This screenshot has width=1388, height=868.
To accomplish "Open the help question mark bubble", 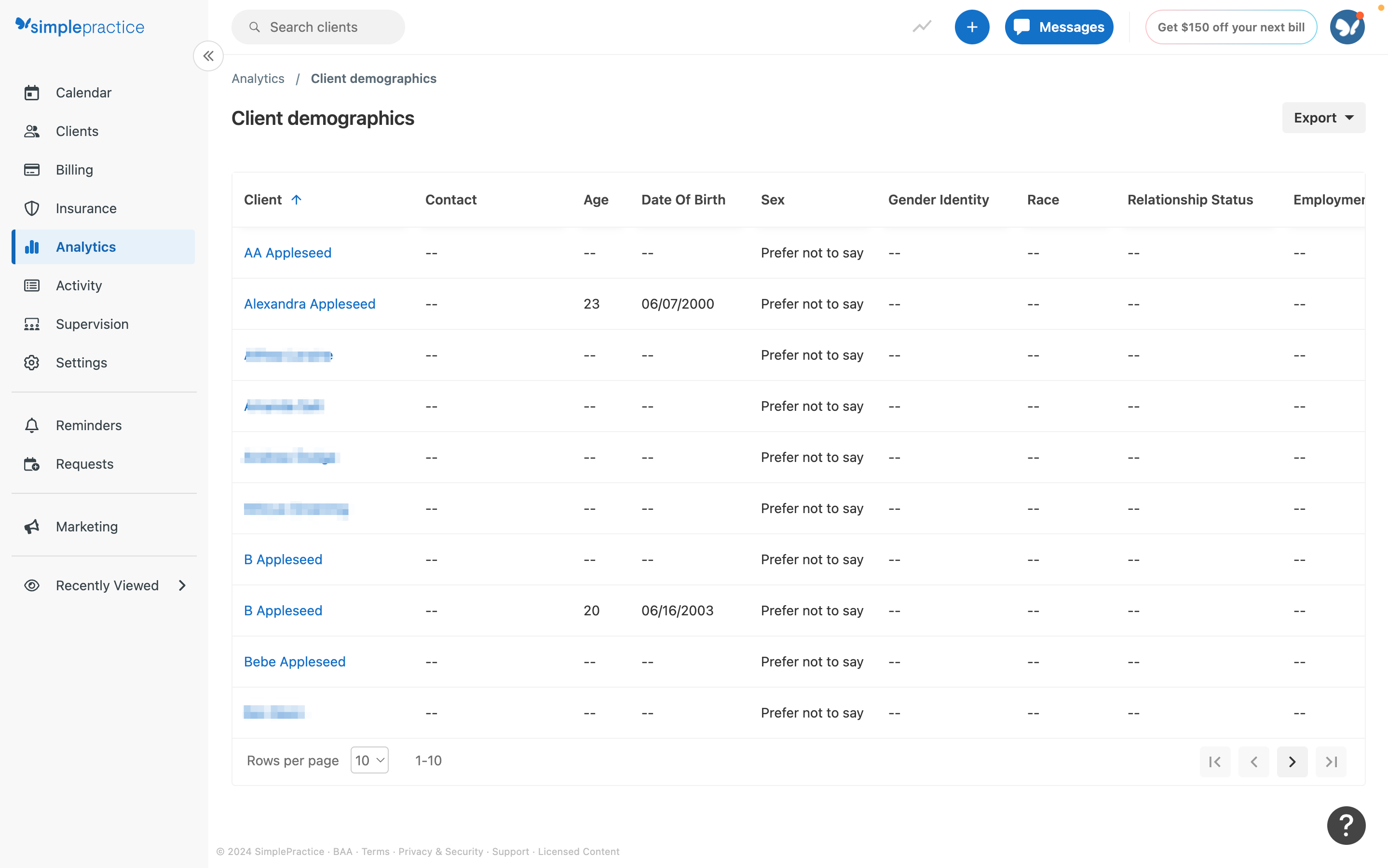I will pos(1346,825).
